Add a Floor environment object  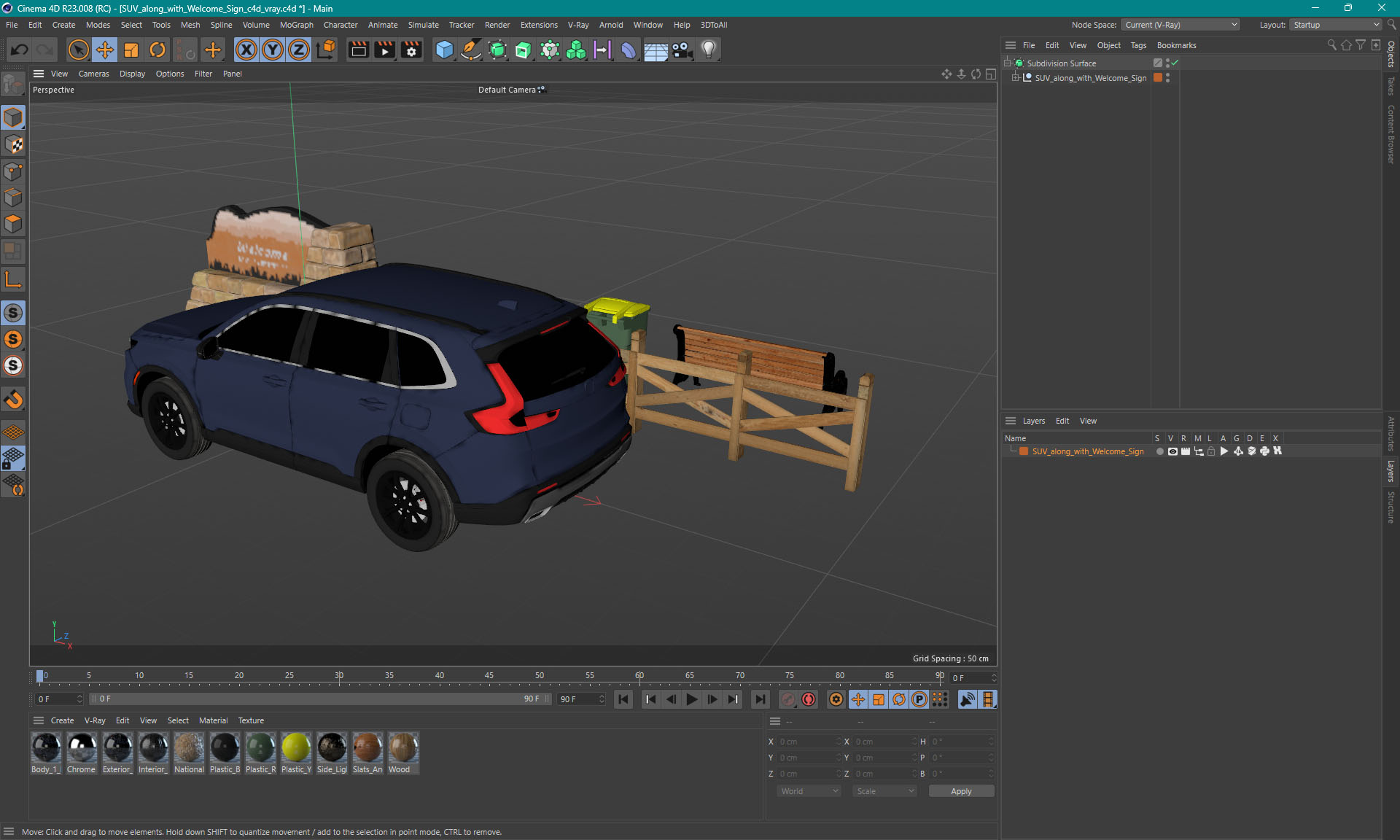click(656, 50)
